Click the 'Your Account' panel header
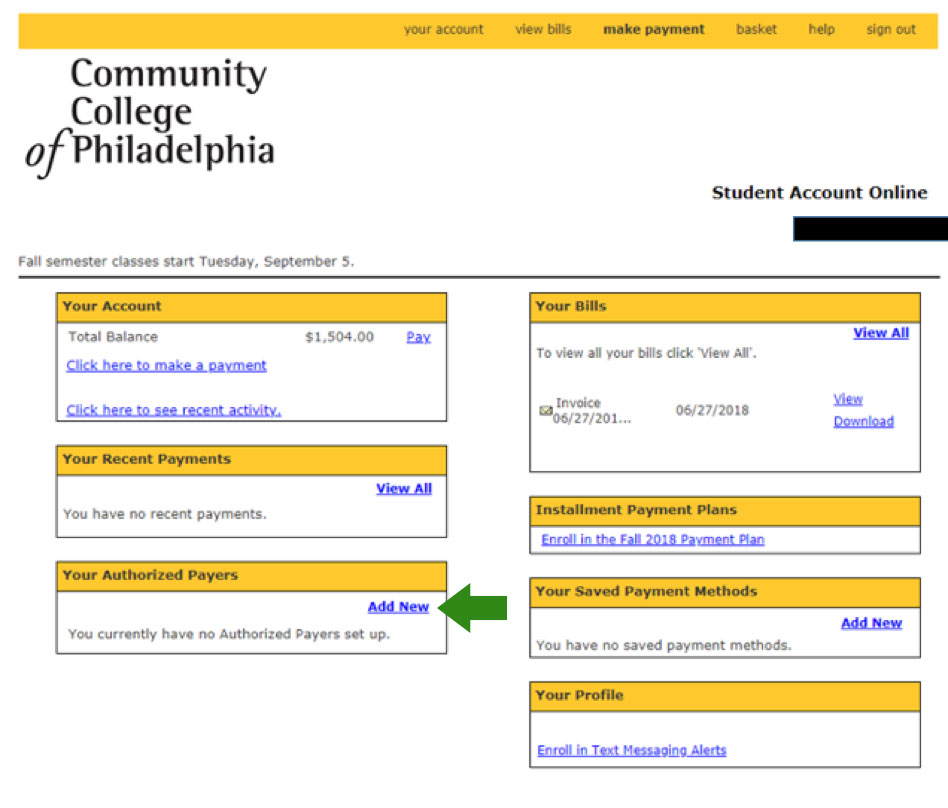 [x=252, y=307]
